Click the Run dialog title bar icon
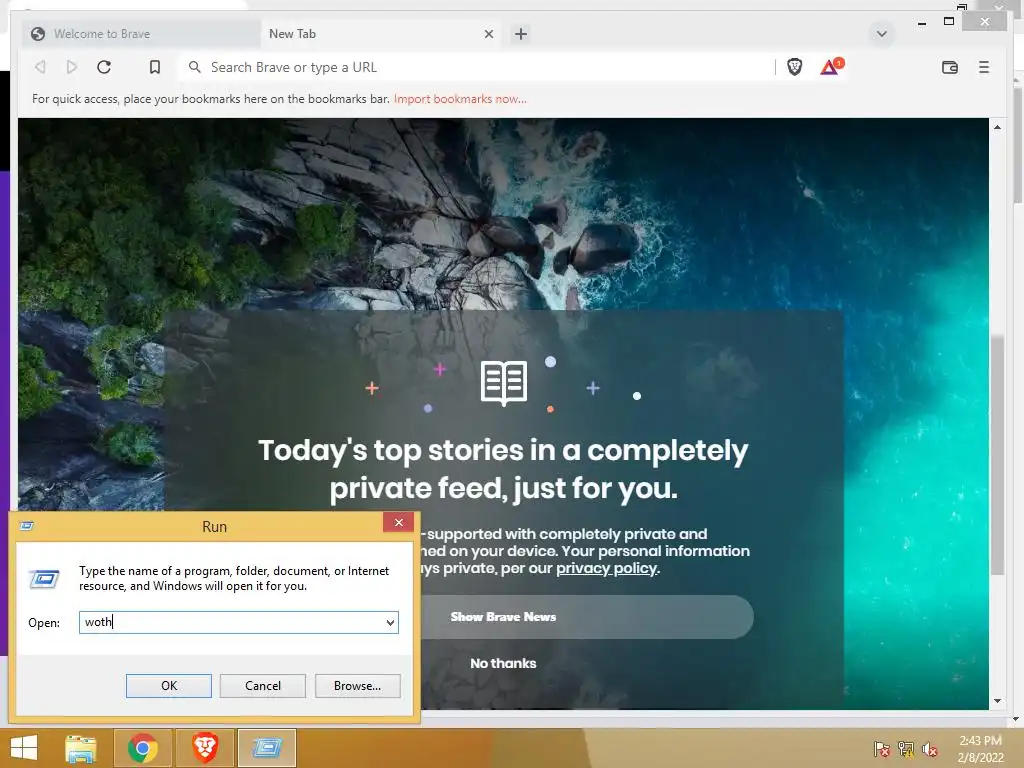This screenshot has width=1024, height=768. coord(27,526)
